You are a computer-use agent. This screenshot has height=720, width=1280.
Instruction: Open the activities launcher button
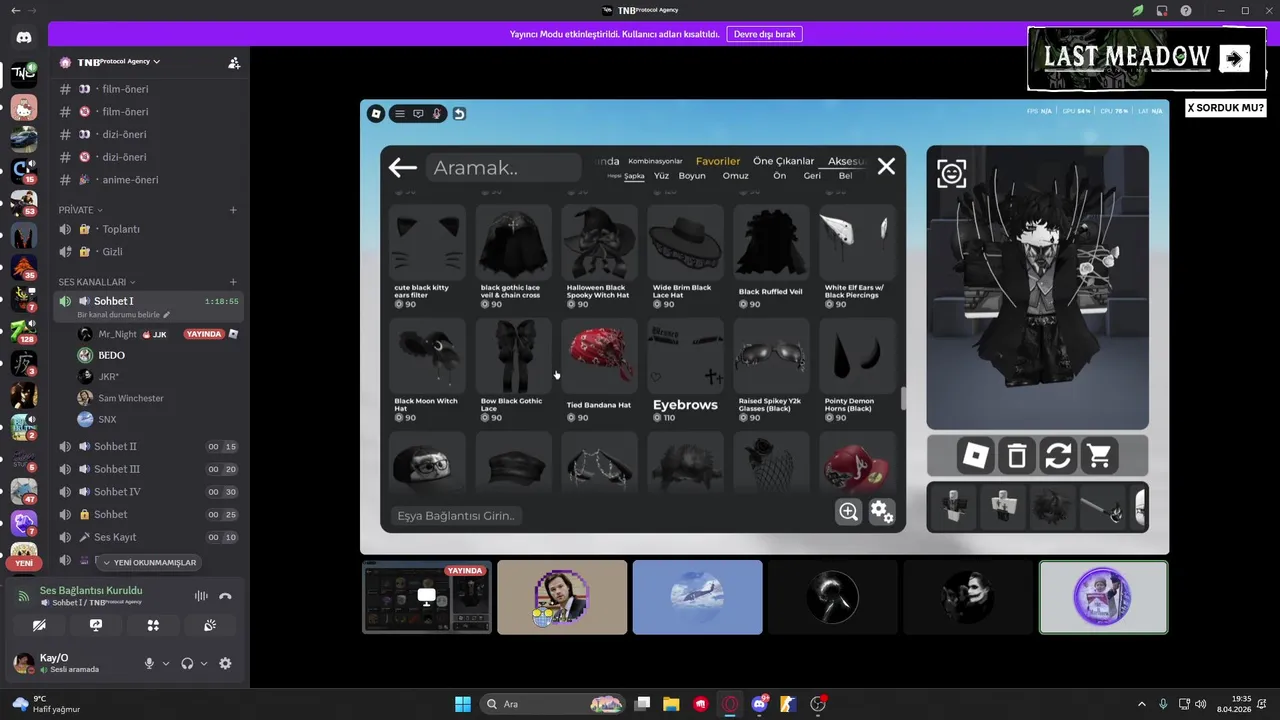pyautogui.click(x=153, y=625)
